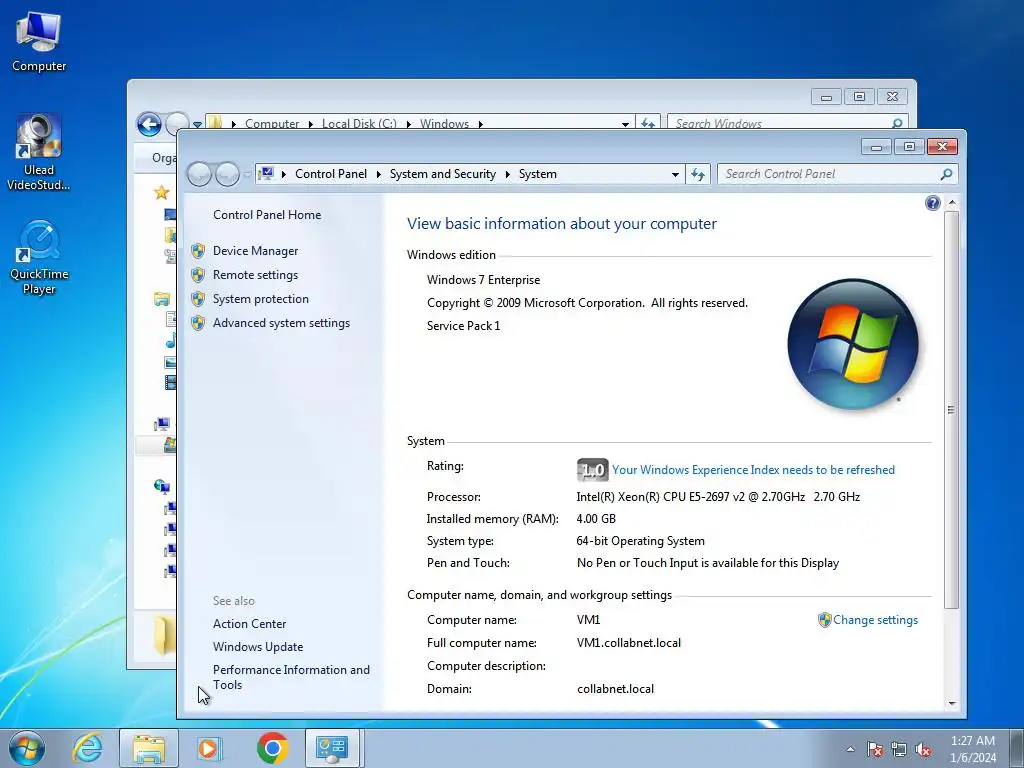Viewport: 1024px width, 768px height.
Task: Open Change settings for computer name
Action: pos(875,620)
